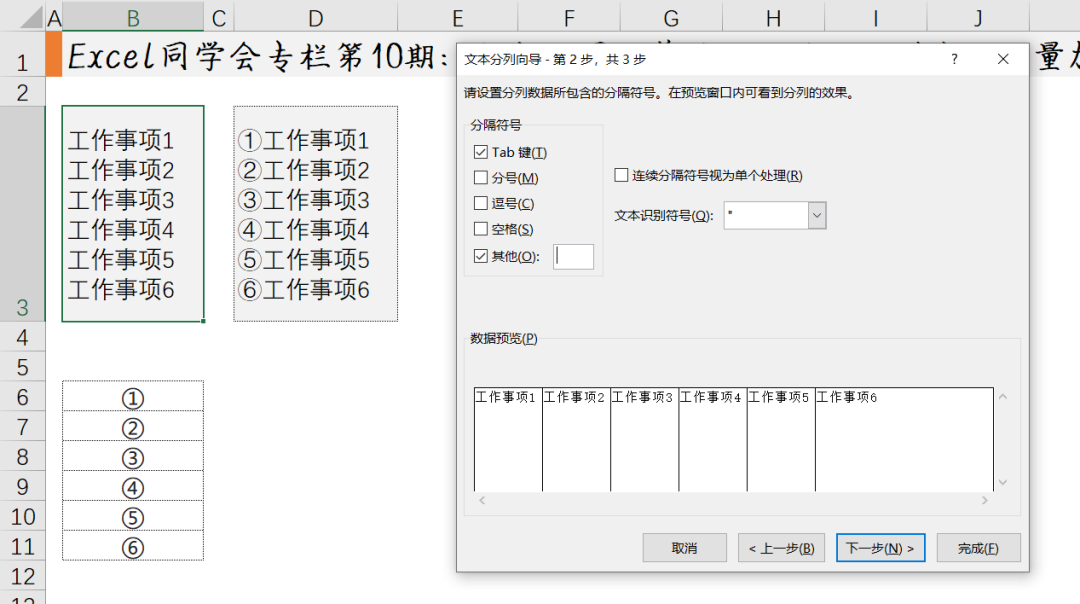
Task: Tick the 逗号 delimiter checkbox
Action: click(x=481, y=204)
